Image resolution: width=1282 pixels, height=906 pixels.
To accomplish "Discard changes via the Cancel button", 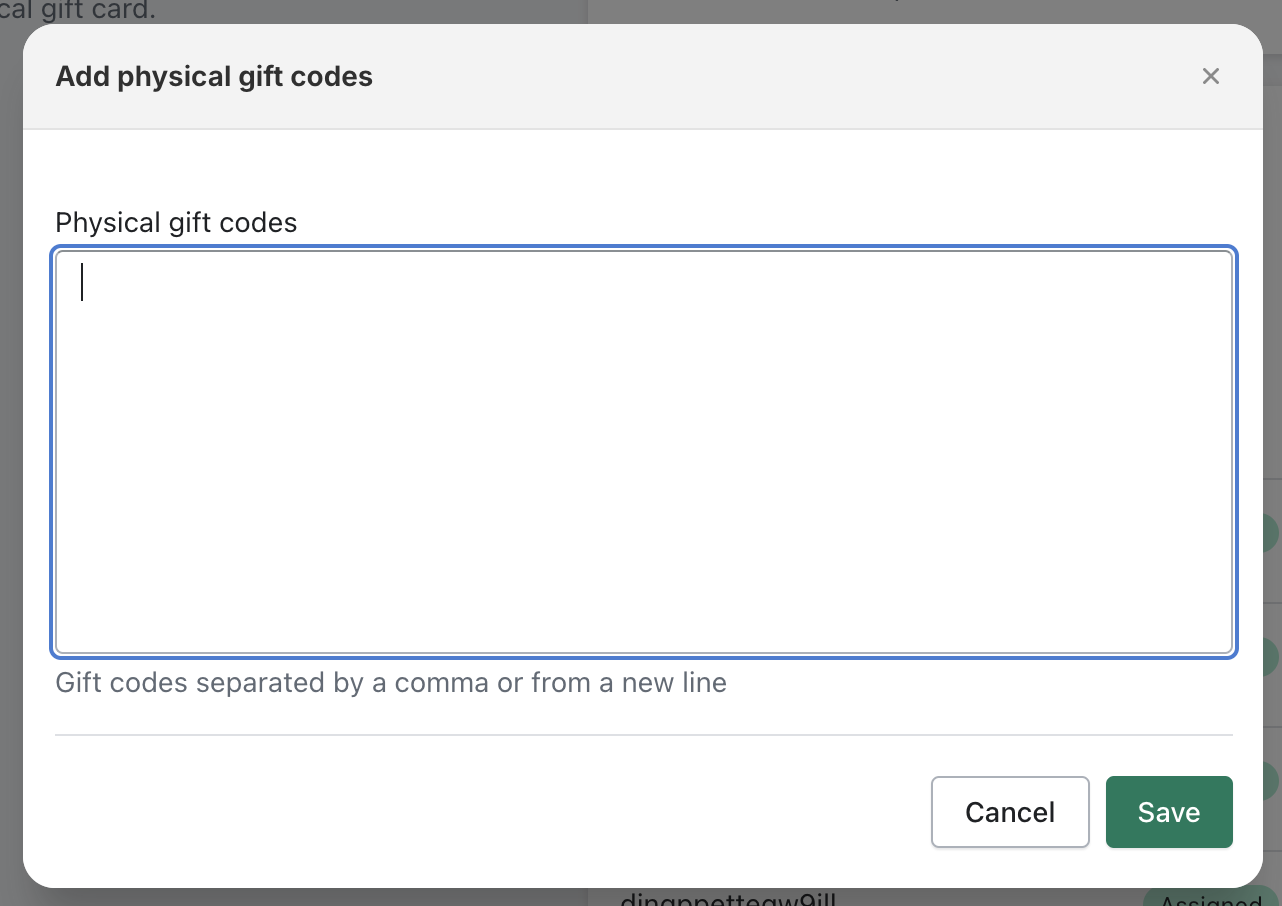I will coord(1010,812).
